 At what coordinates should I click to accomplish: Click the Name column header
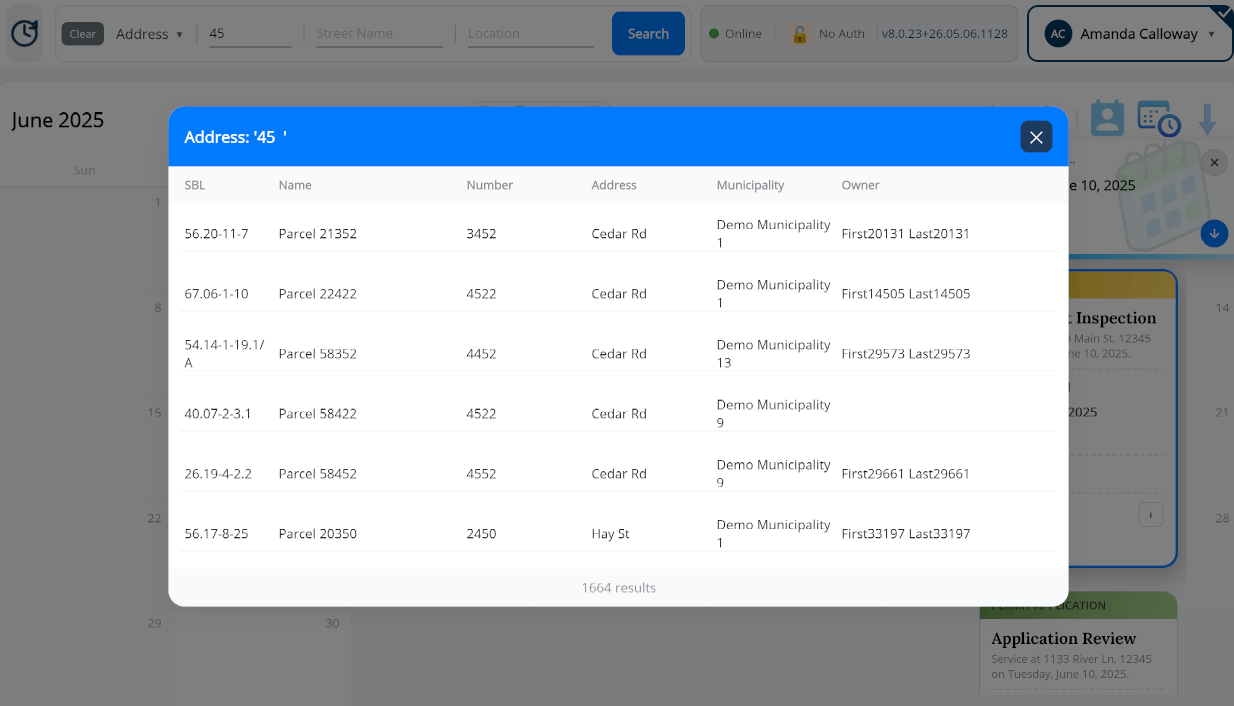pyautogui.click(x=295, y=185)
